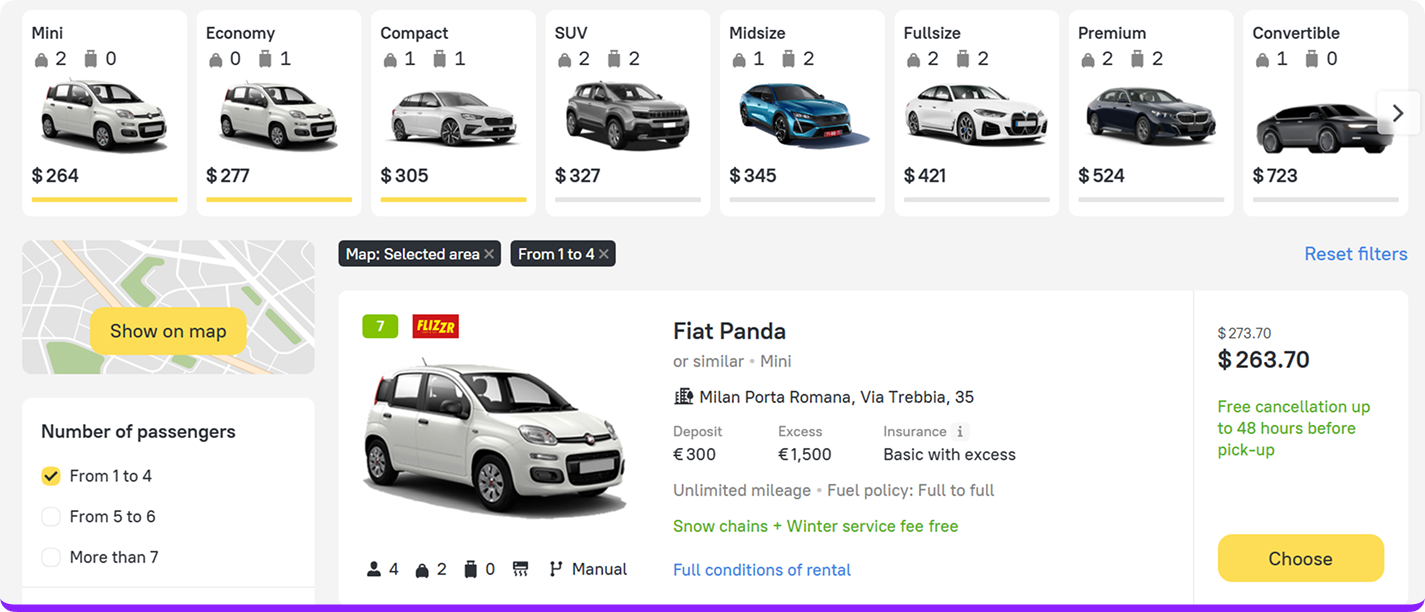The image size is (1425, 612).
Task: Click the Show on map button
Action: tap(168, 331)
